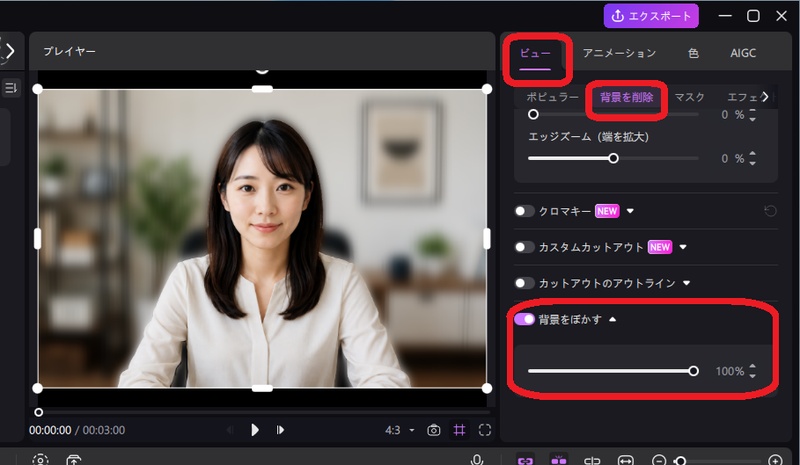
Task: Click the top-right corner handle of video frame
Action: coord(487,89)
